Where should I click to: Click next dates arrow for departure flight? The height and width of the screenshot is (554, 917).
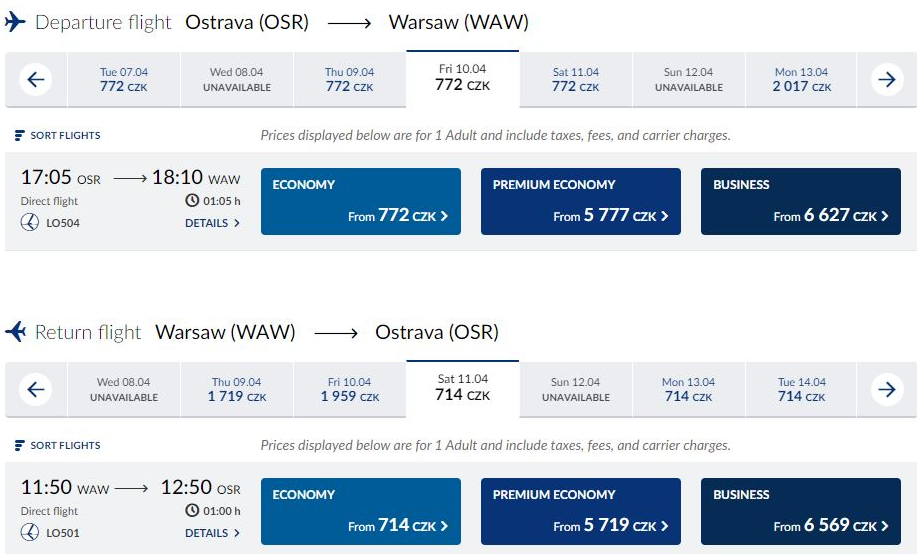click(887, 80)
